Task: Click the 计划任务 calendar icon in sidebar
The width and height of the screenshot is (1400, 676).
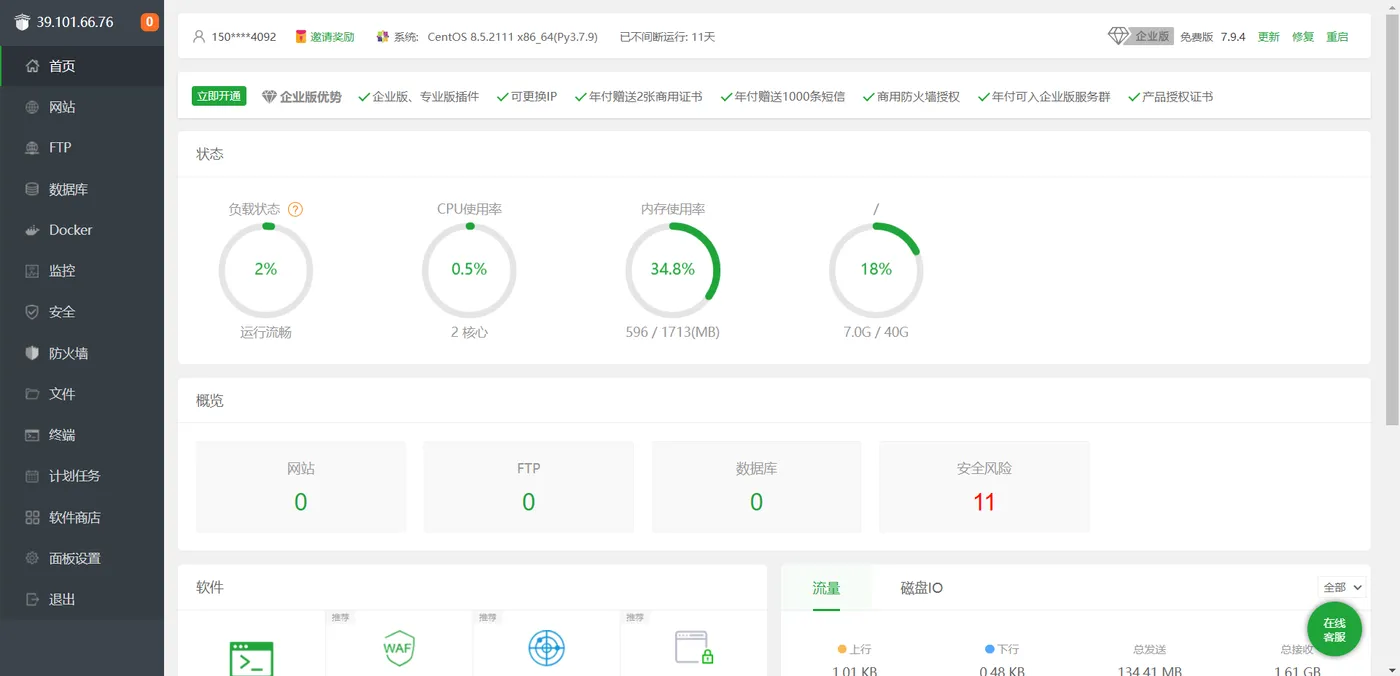Action: pyautogui.click(x=32, y=476)
